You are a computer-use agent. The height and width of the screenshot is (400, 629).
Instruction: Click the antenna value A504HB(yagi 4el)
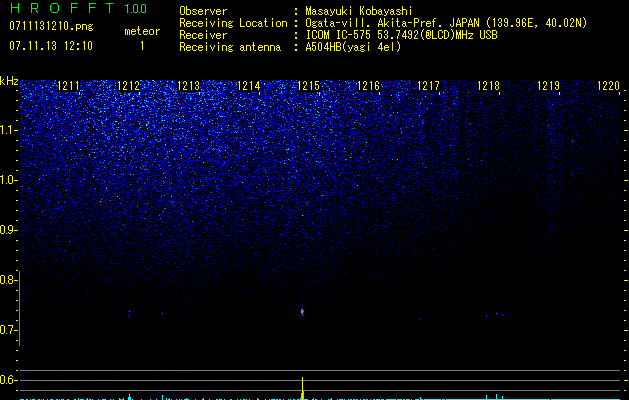[353, 47]
